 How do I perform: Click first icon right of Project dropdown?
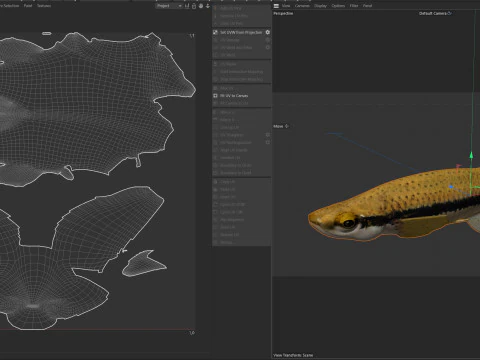[x=187, y=6]
